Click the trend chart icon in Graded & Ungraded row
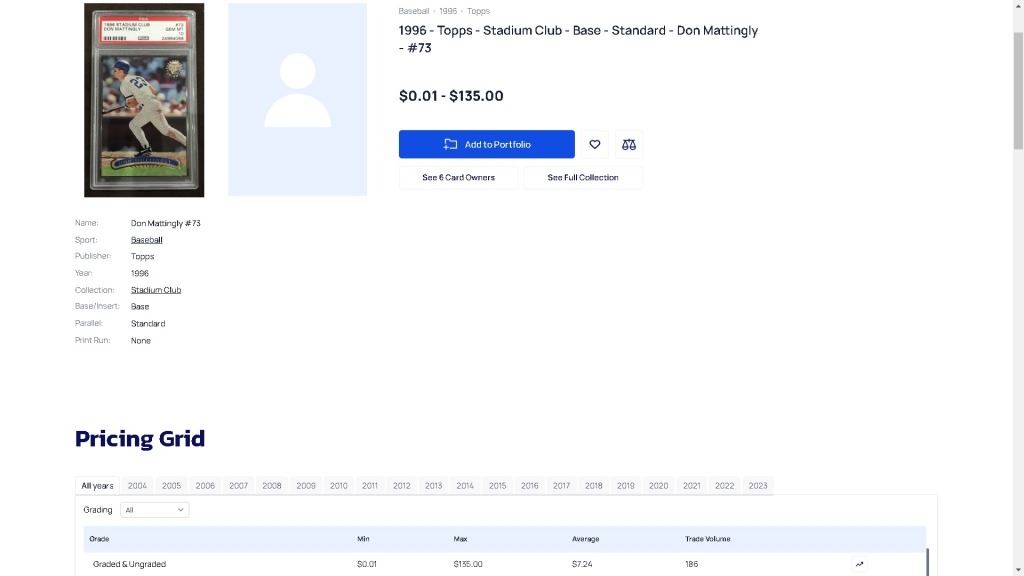Image resolution: width=1024 pixels, height=576 pixels. (x=859, y=564)
